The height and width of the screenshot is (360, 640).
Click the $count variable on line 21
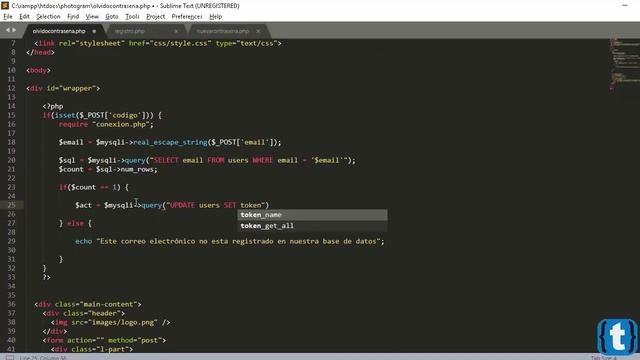71,169
